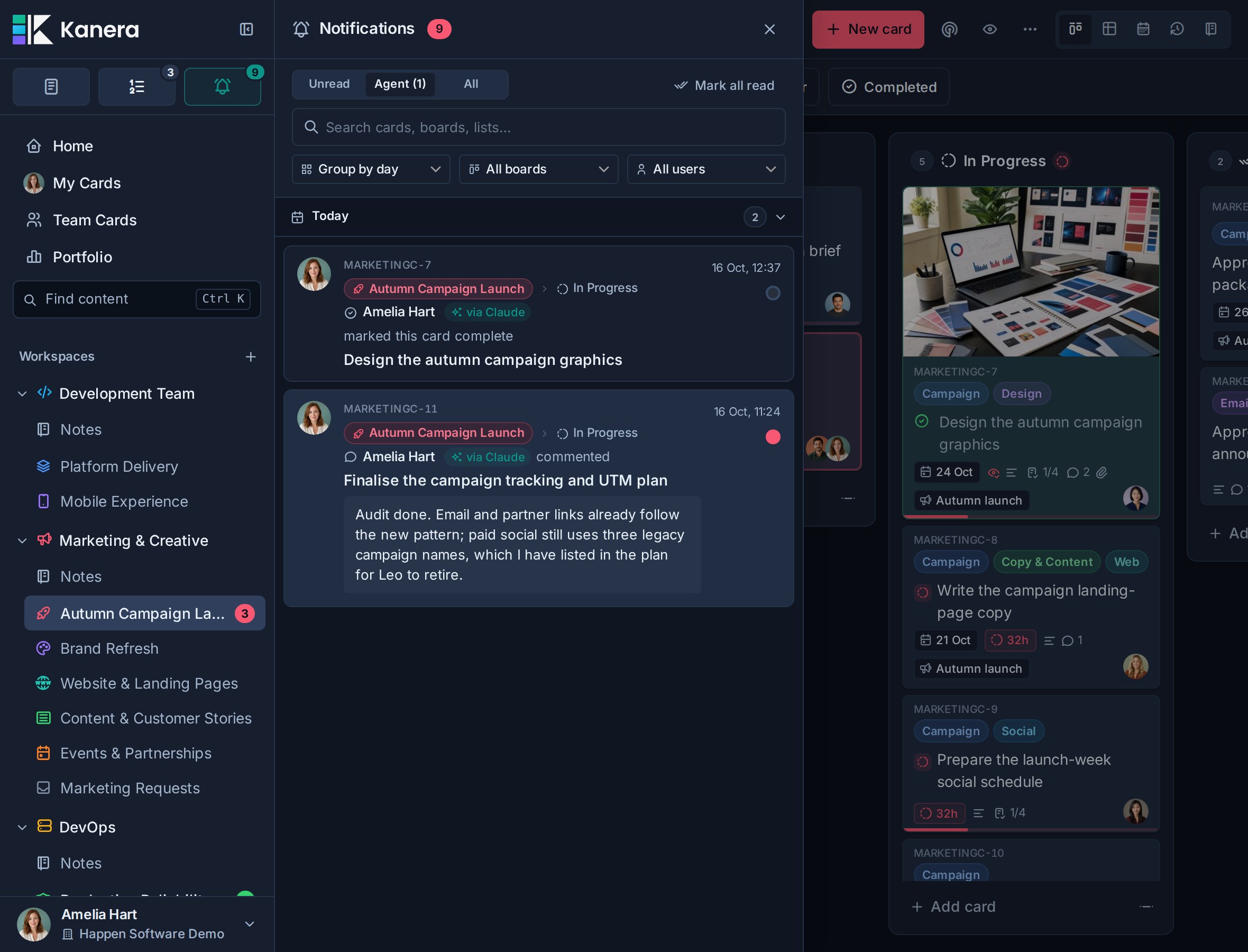This screenshot has height=952, width=1248.
Task: Collapse the sidebar using the panel icon
Action: tap(246, 29)
